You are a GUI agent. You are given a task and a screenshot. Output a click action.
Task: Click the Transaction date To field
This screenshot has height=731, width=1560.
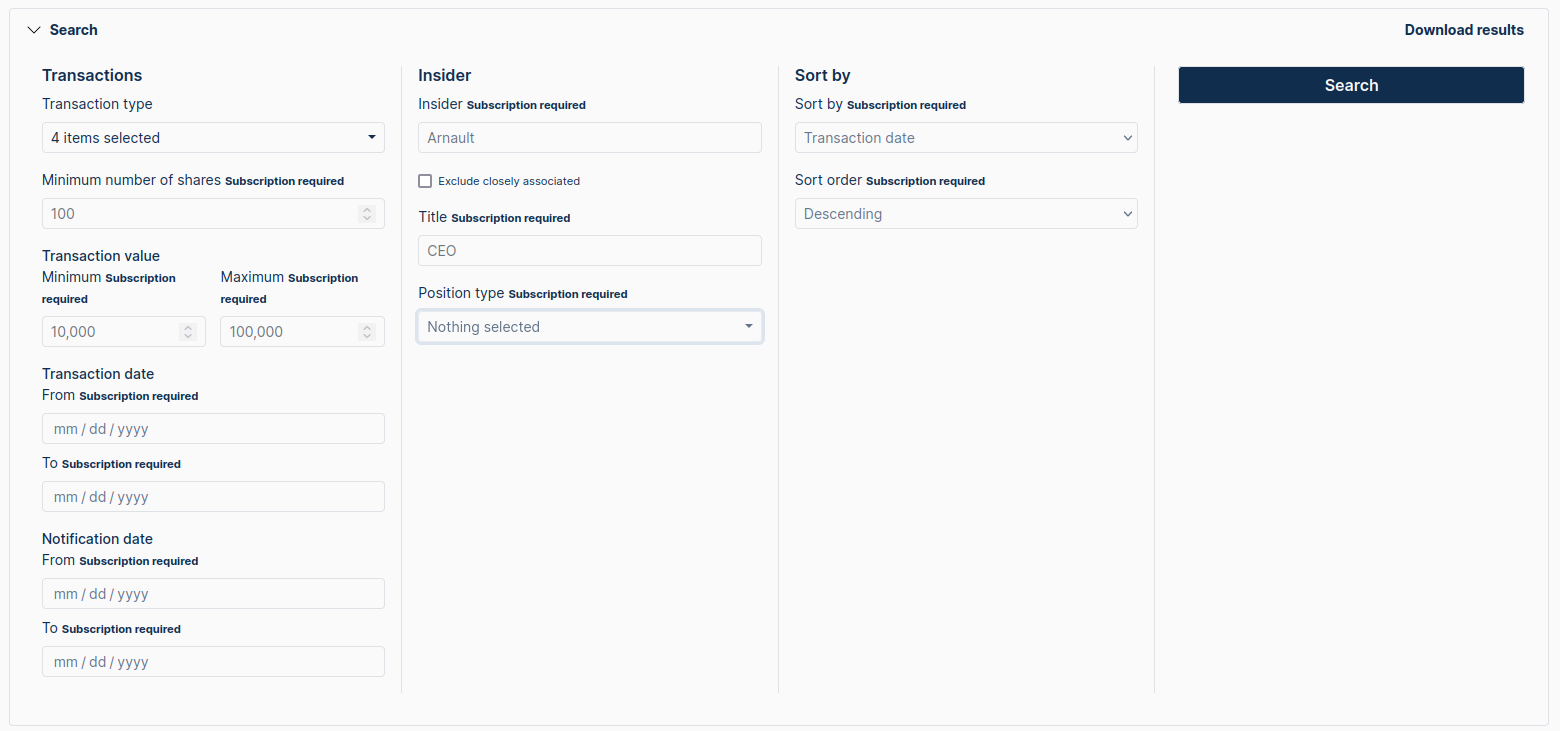[x=213, y=497]
